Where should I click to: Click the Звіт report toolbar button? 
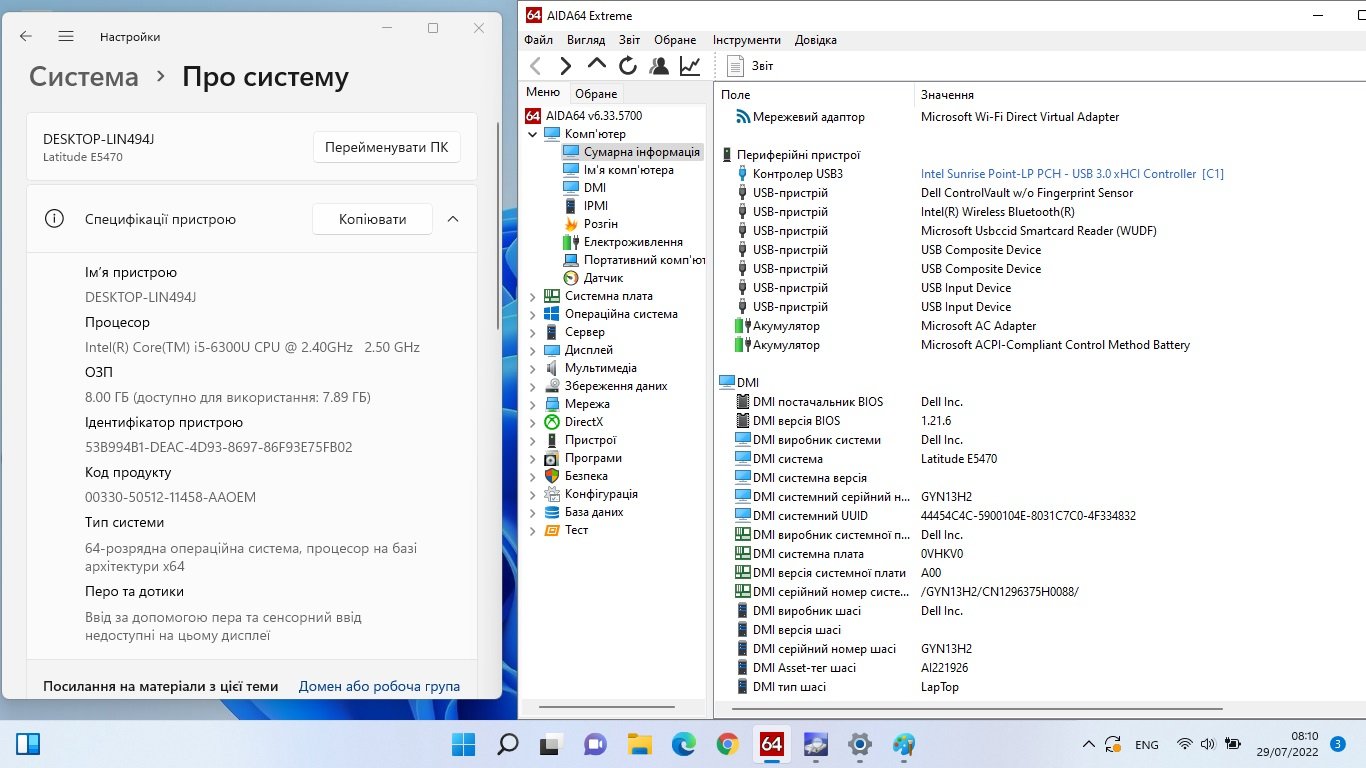pos(750,66)
